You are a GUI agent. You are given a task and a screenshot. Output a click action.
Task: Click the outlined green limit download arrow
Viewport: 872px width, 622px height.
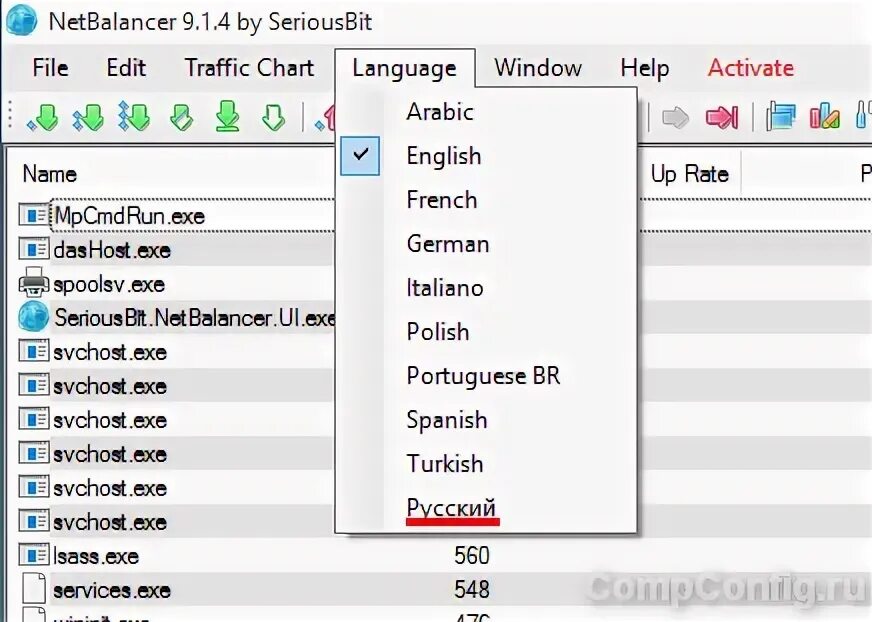coord(274,117)
